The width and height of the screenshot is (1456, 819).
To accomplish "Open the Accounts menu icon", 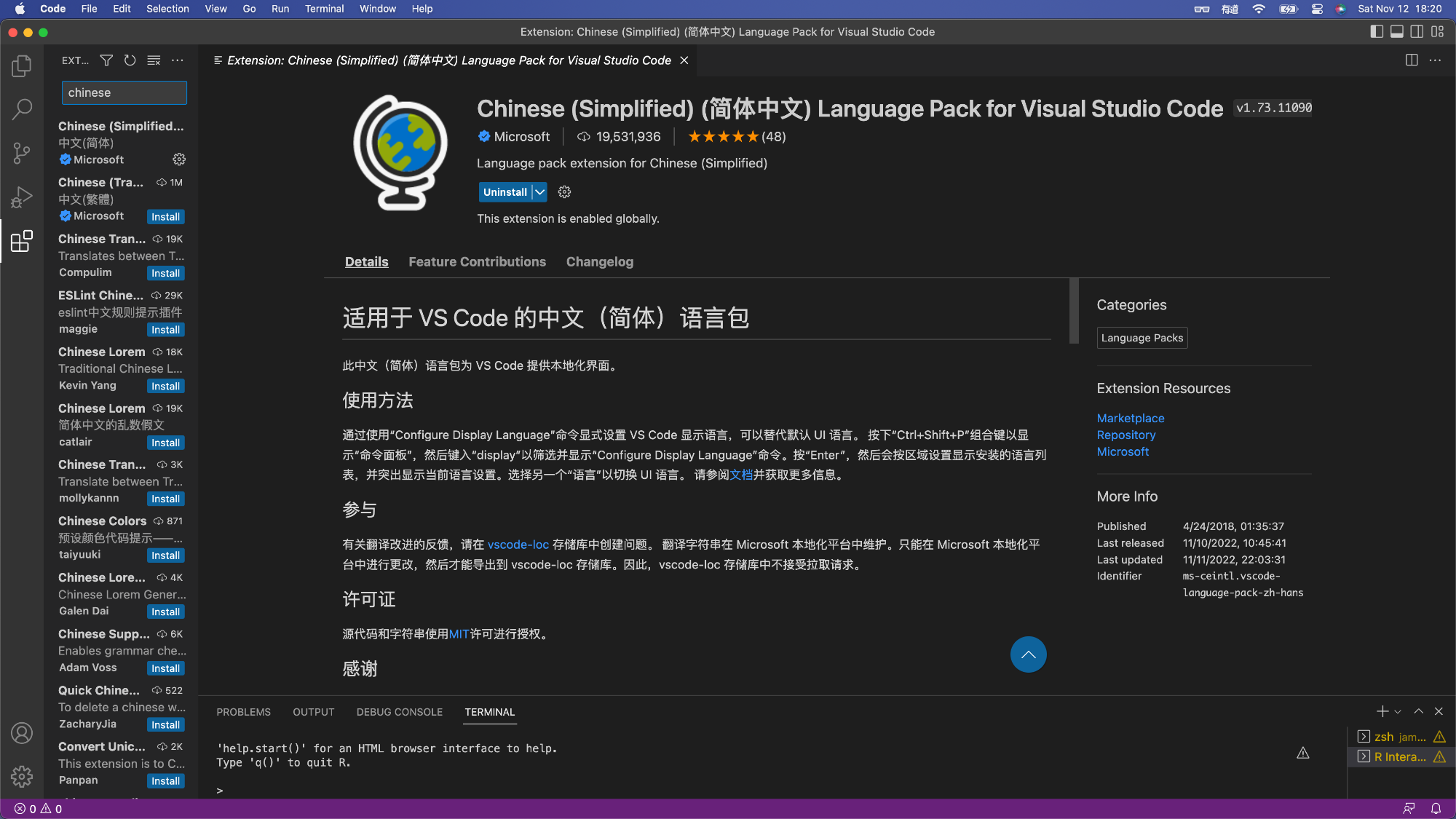I will click(x=22, y=733).
